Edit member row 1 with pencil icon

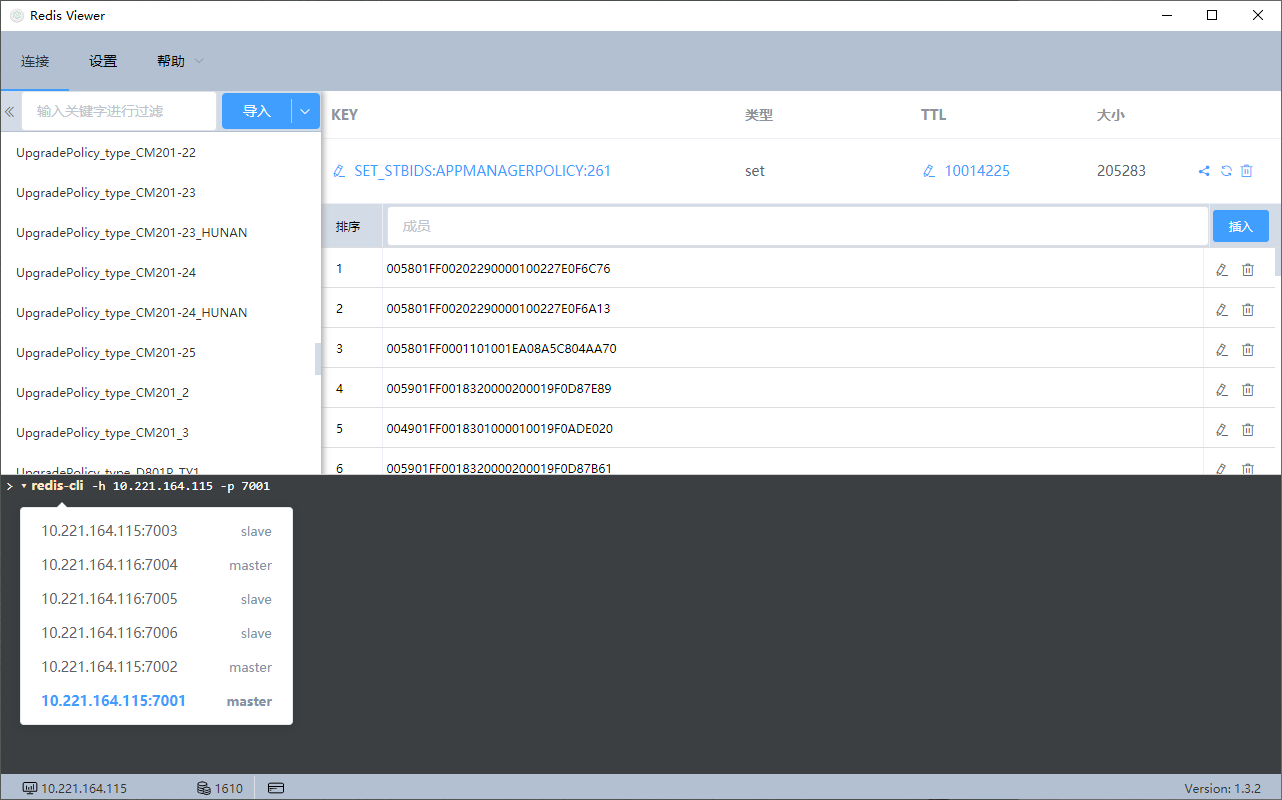pyautogui.click(x=1221, y=269)
